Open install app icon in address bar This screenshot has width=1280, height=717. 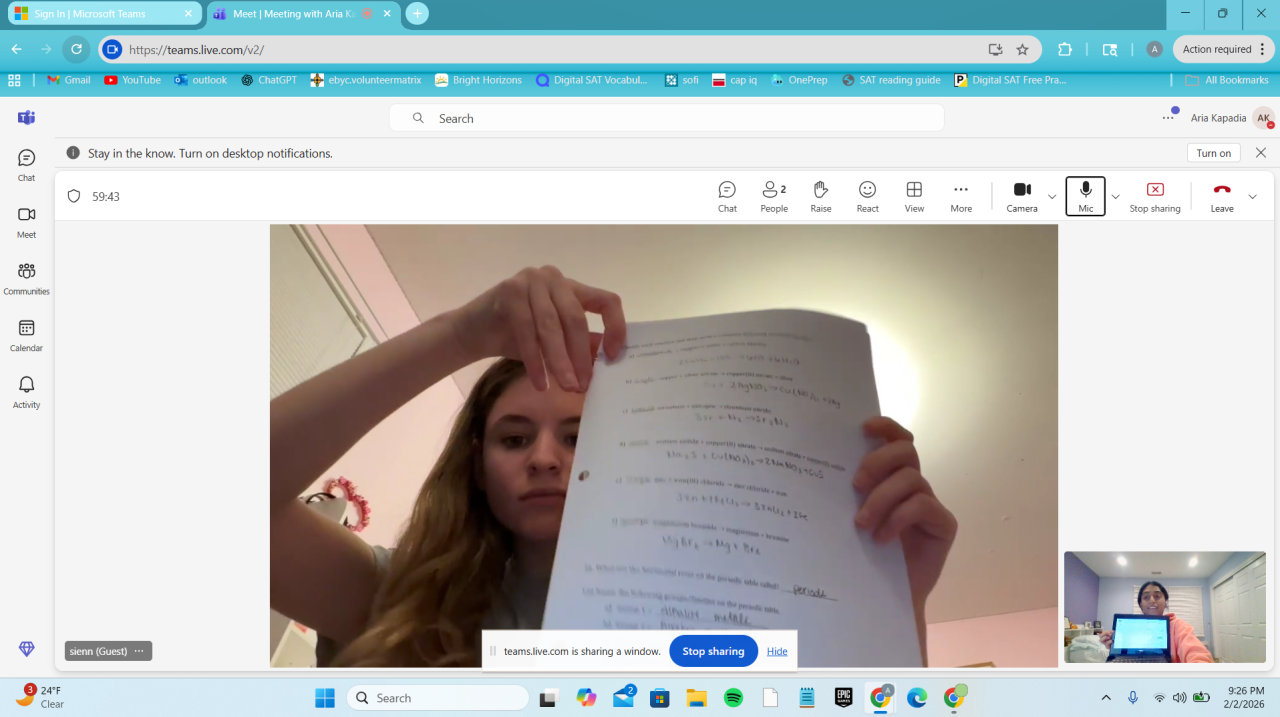point(995,49)
